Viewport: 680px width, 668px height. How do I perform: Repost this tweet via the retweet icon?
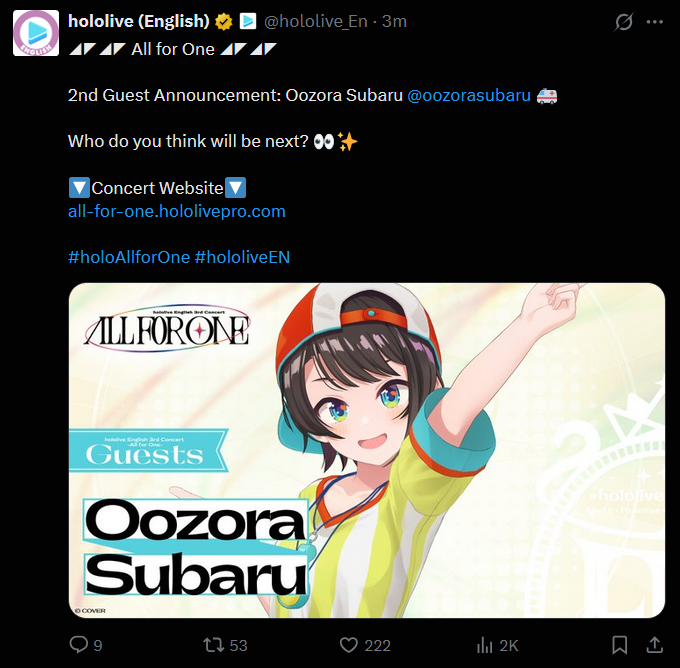(x=213, y=645)
